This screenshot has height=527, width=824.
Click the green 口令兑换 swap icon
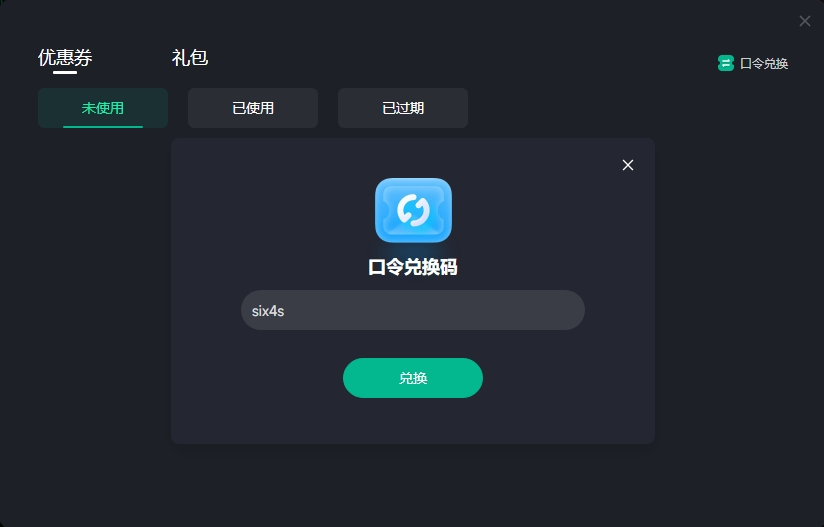click(725, 63)
